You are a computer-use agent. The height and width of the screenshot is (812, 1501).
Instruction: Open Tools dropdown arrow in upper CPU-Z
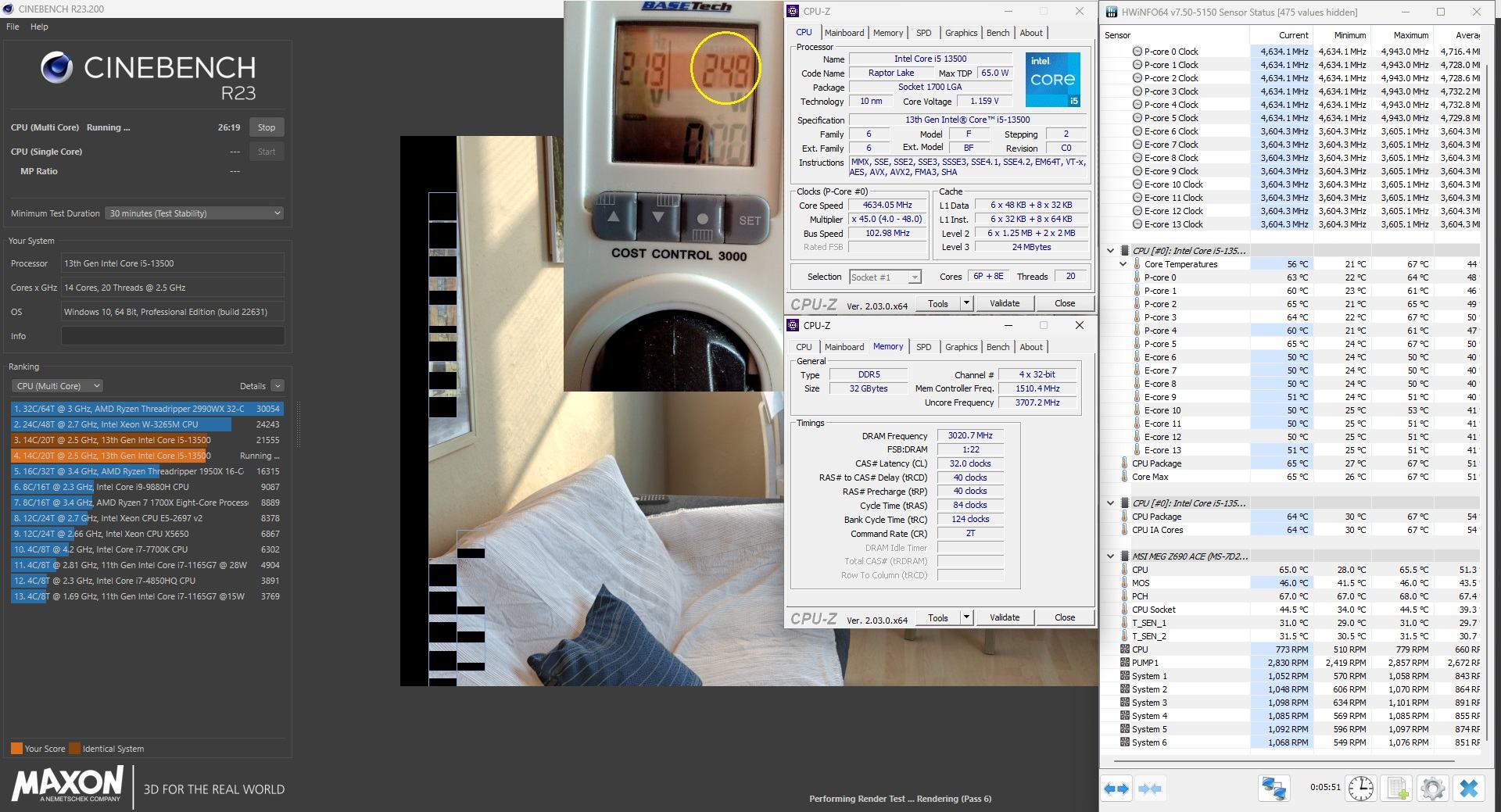pyautogui.click(x=966, y=303)
